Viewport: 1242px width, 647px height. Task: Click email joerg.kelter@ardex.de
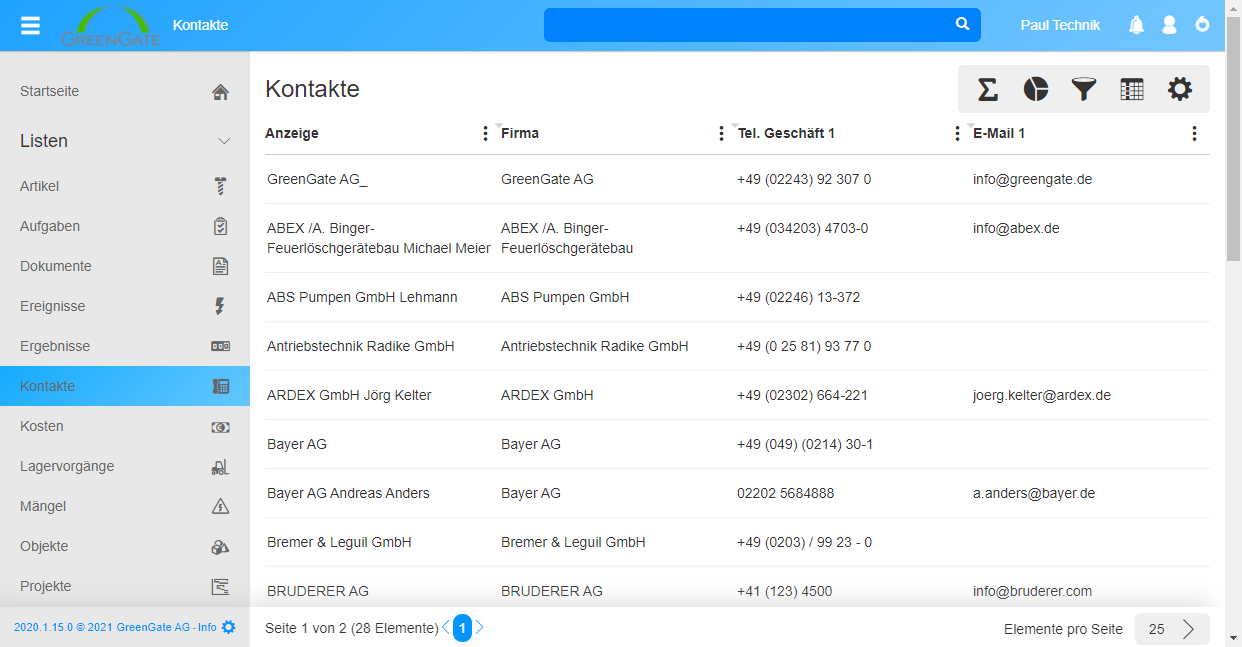1042,395
